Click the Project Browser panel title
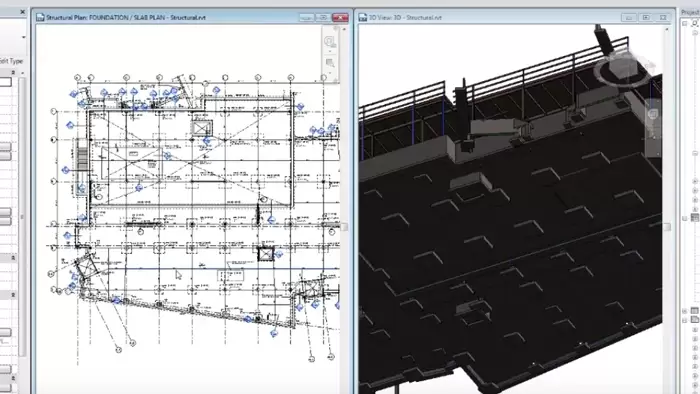 690,12
